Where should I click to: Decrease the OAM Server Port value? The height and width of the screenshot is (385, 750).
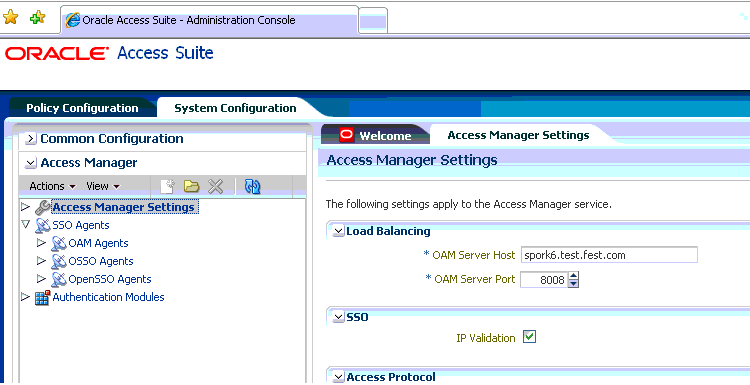pos(574,284)
